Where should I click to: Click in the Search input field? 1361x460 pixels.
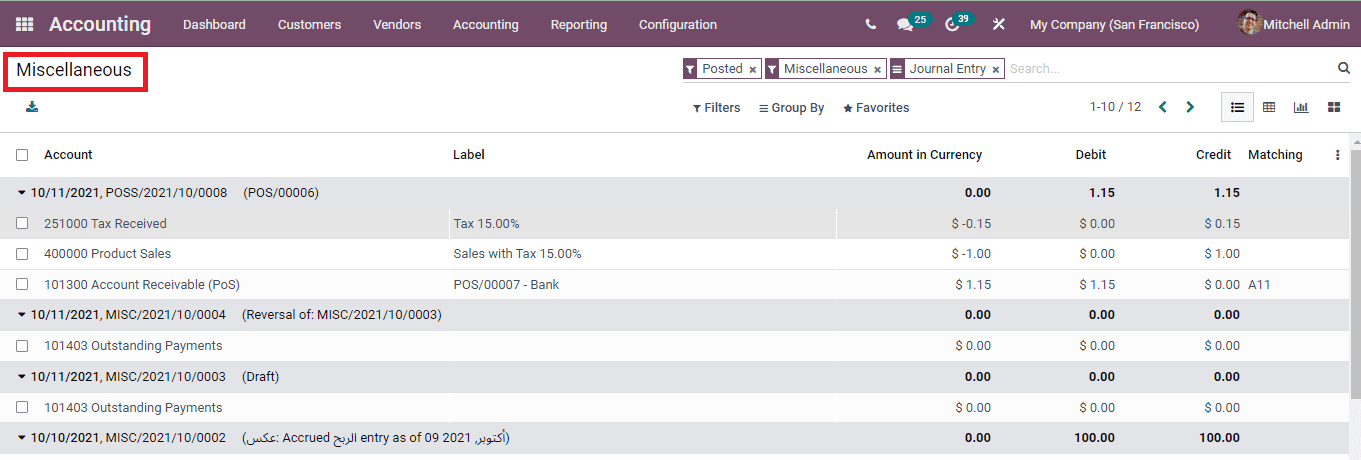click(x=1170, y=69)
